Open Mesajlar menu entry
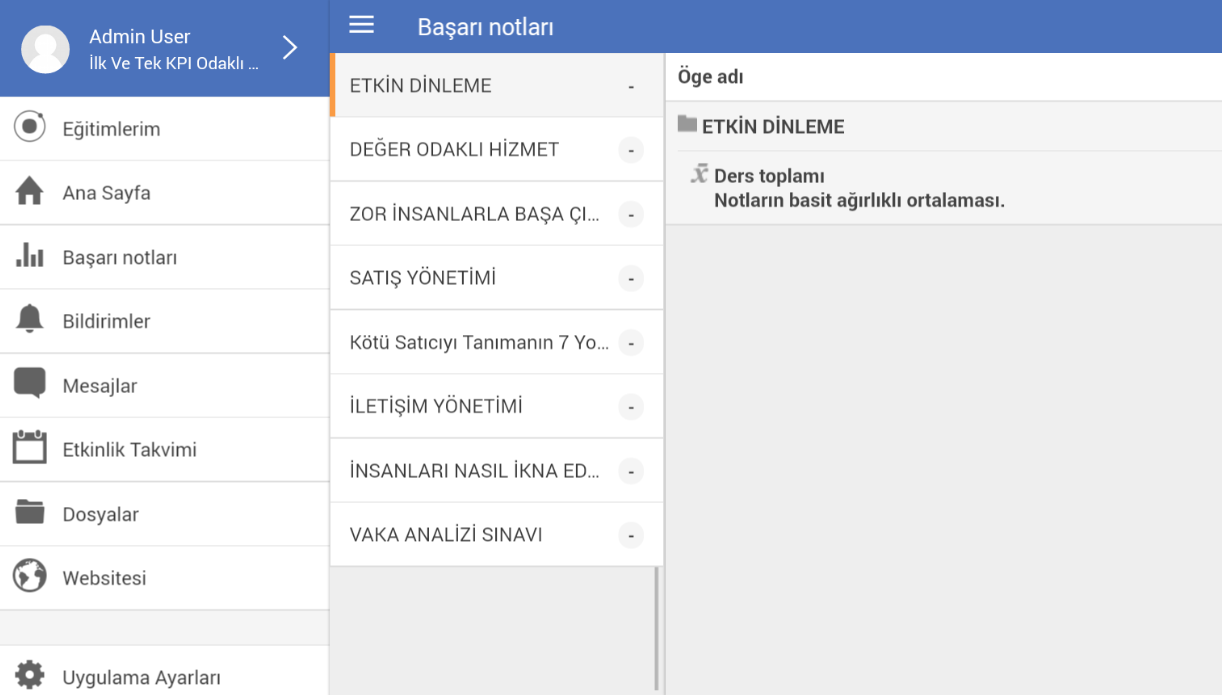This screenshot has height=695, width=1222. tap(164, 385)
